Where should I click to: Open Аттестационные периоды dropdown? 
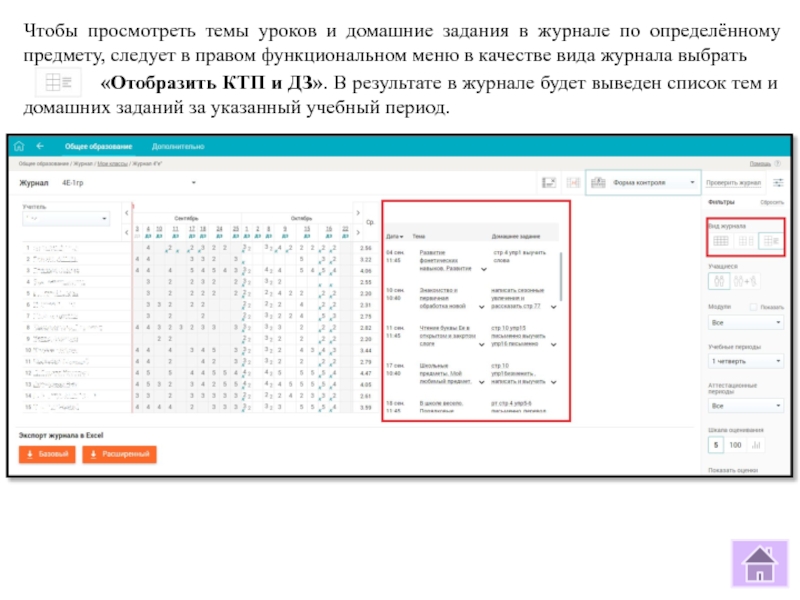pos(745,406)
